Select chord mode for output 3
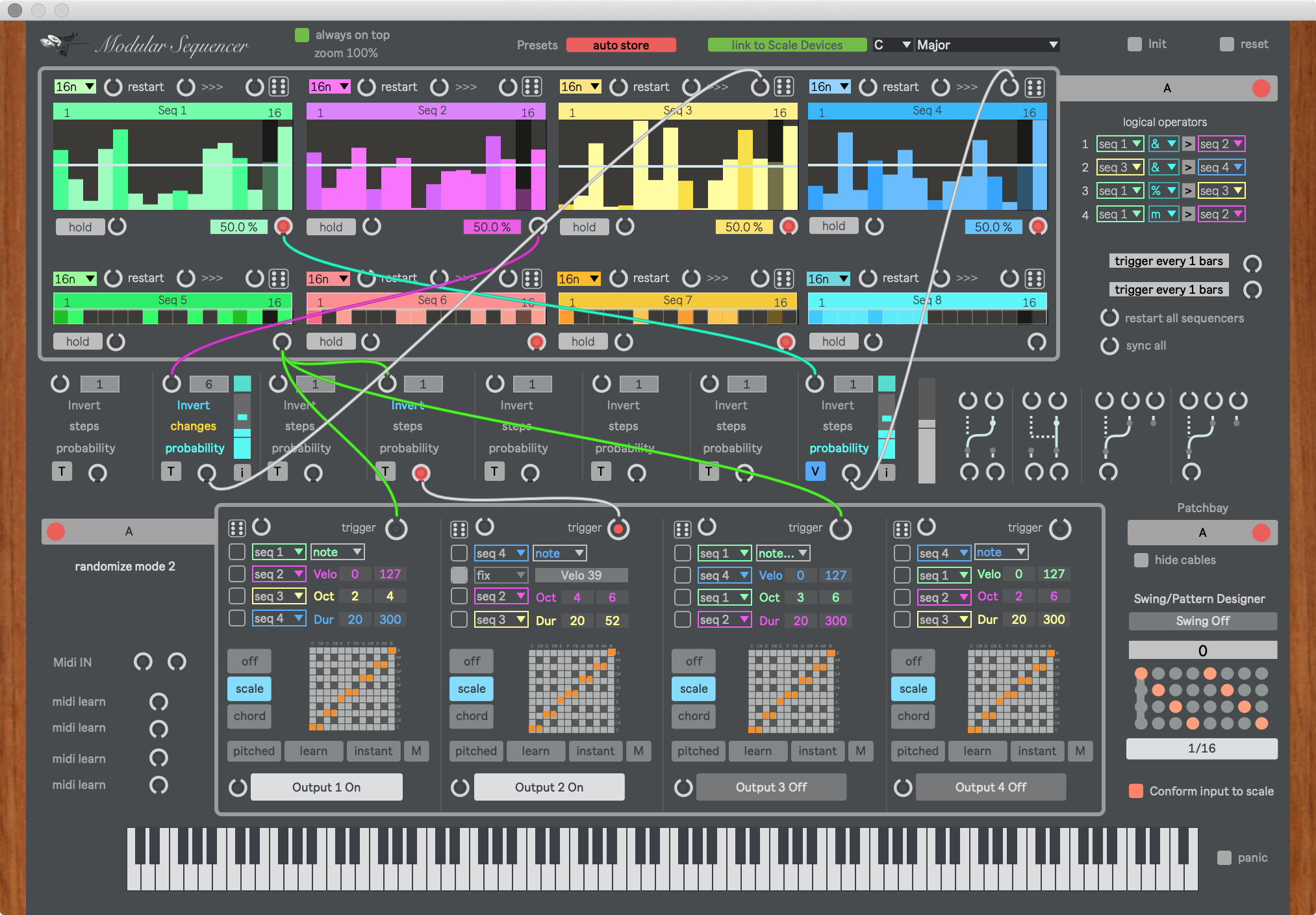 pos(694,716)
